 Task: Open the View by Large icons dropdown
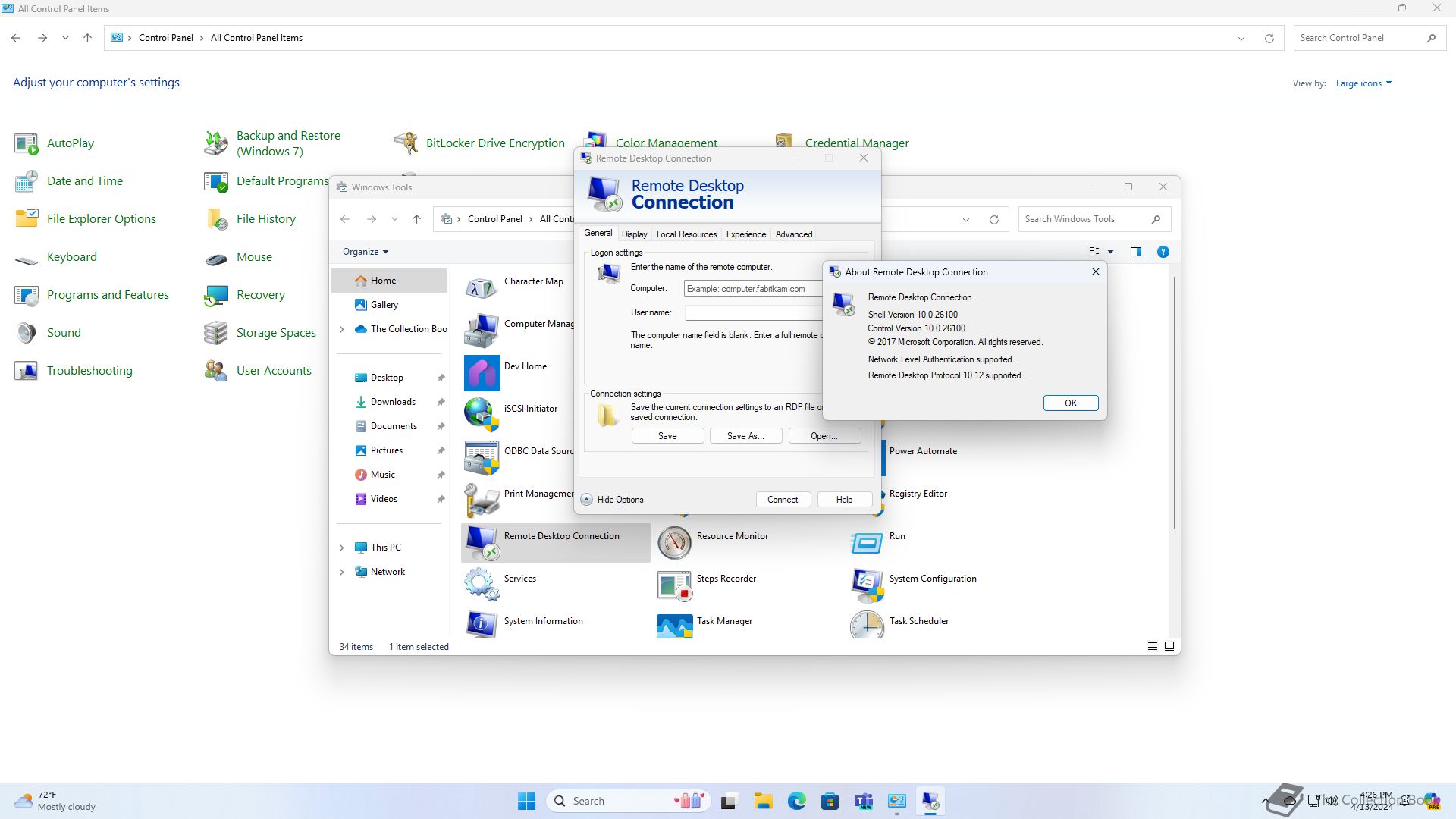pyautogui.click(x=1363, y=83)
